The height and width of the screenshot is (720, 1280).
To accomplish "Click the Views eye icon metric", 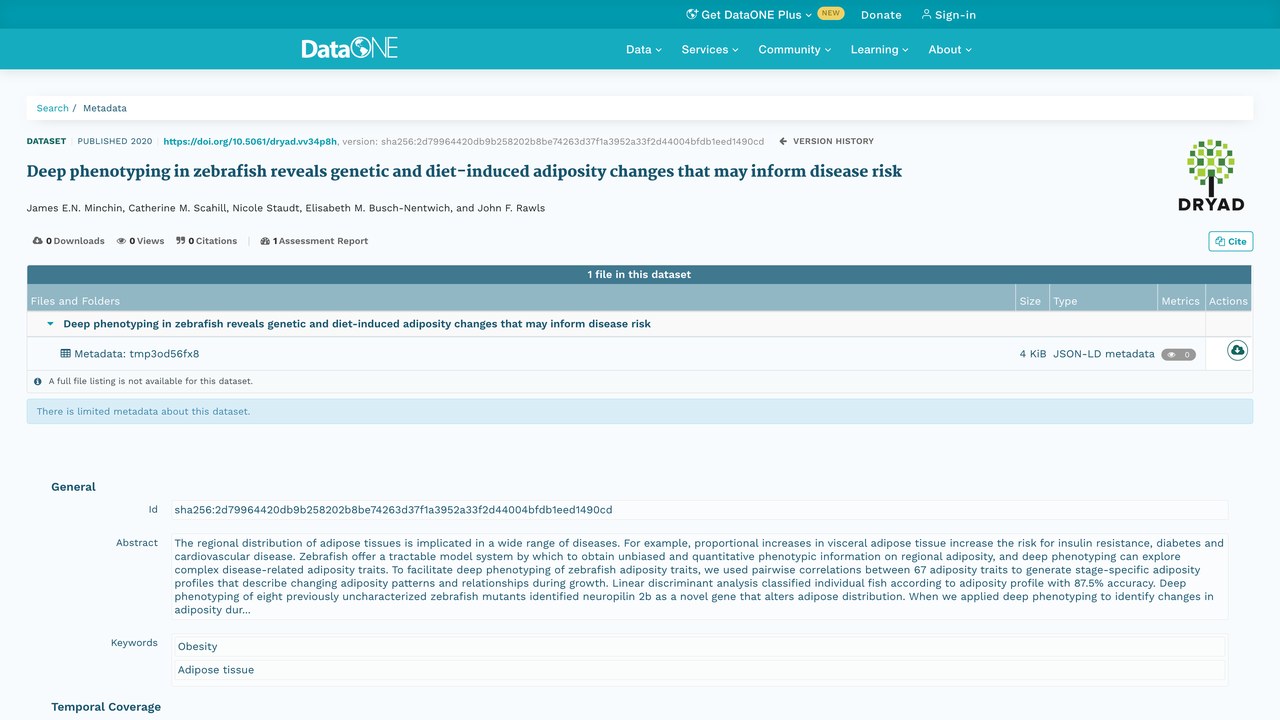I will coord(121,241).
